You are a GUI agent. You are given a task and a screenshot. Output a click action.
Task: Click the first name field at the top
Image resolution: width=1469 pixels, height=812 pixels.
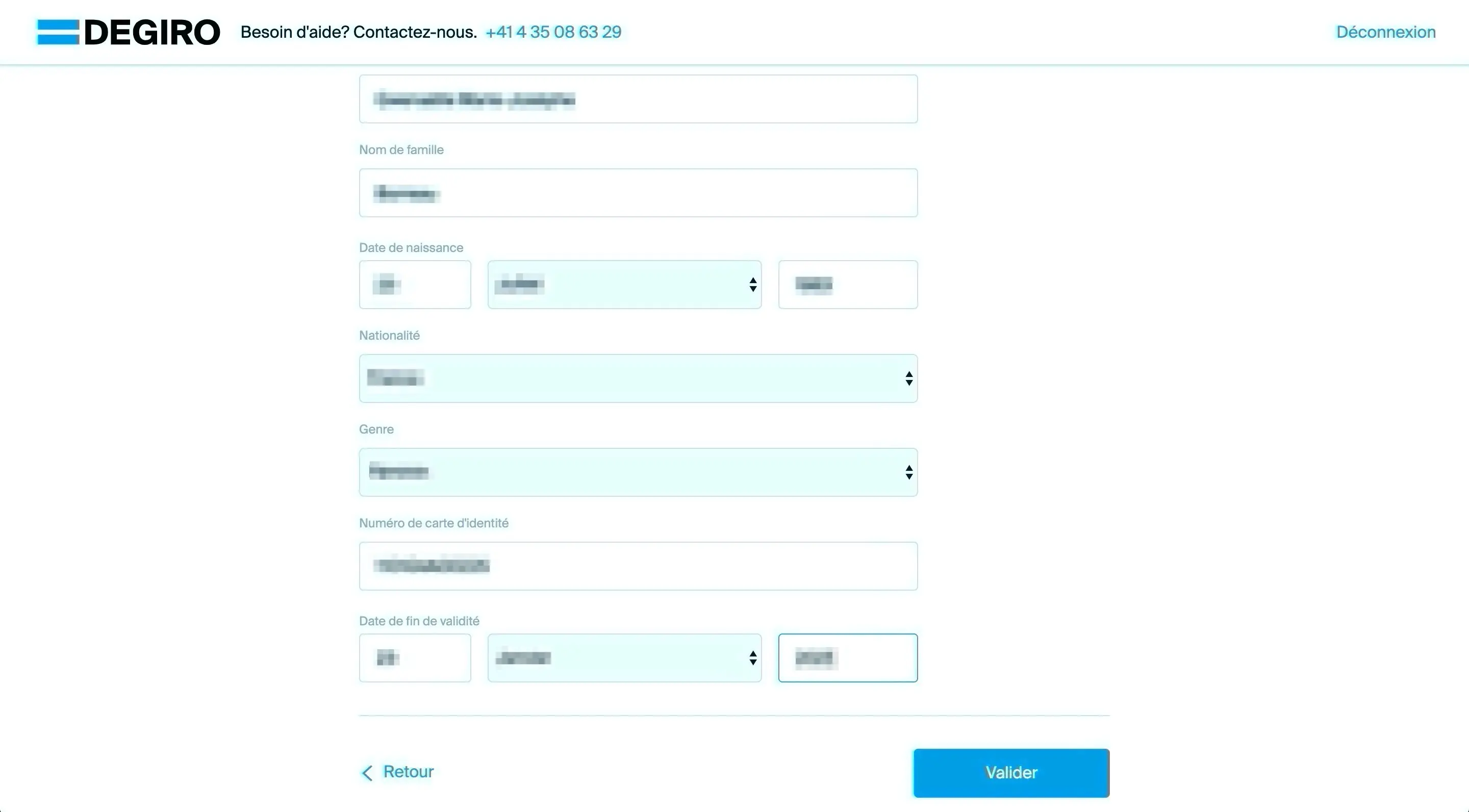pos(638,98)
